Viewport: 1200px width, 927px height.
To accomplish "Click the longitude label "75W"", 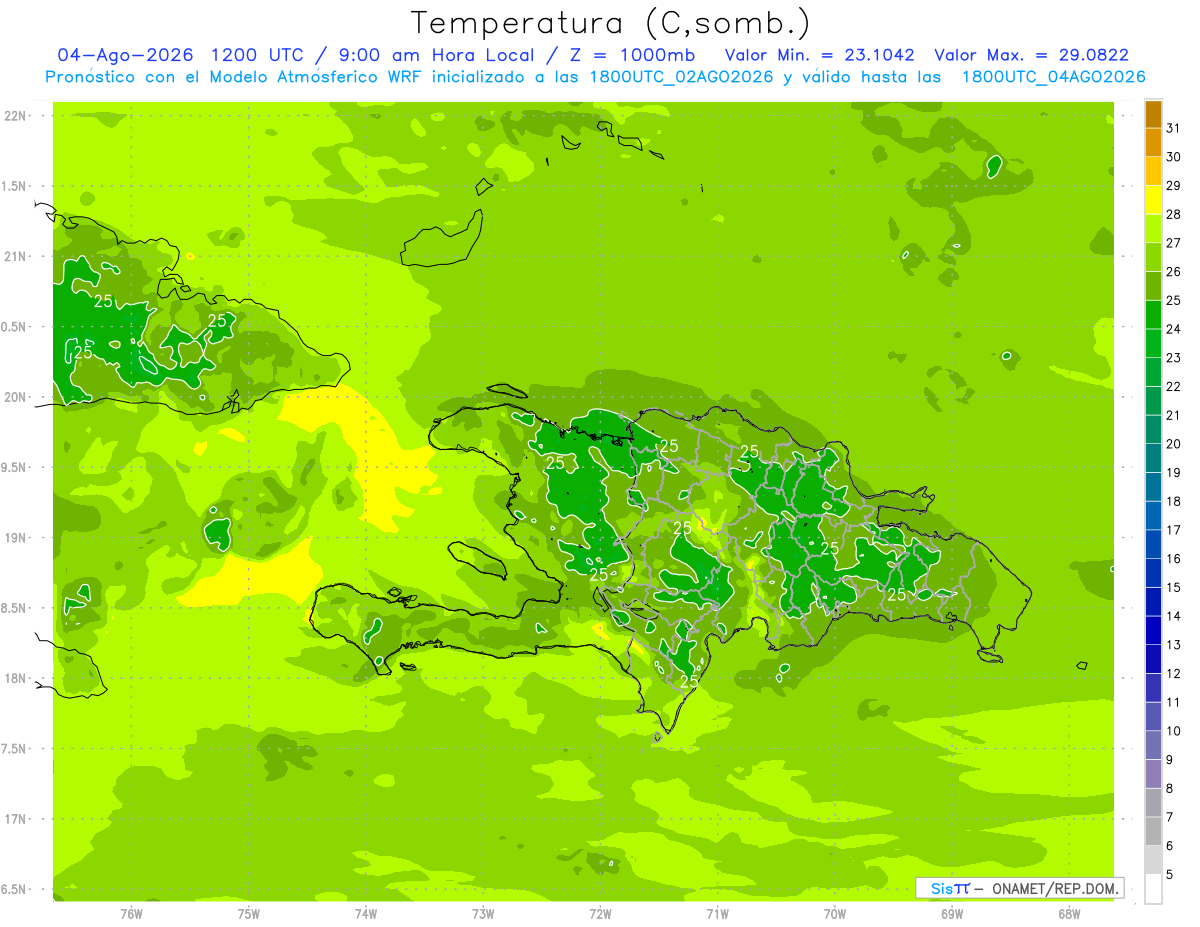I will (x=248, y=913).
